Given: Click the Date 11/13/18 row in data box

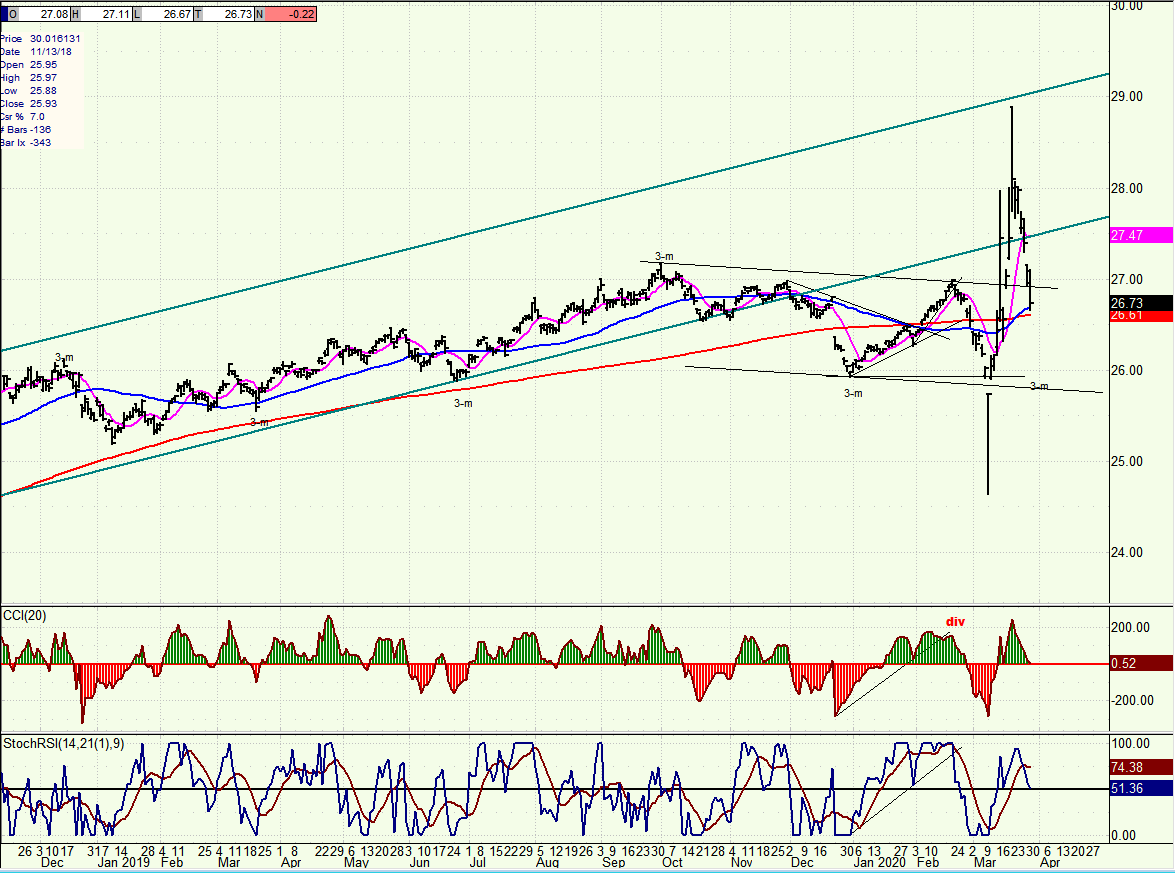Looking at the screenshot, I should (x=40, y=51).
